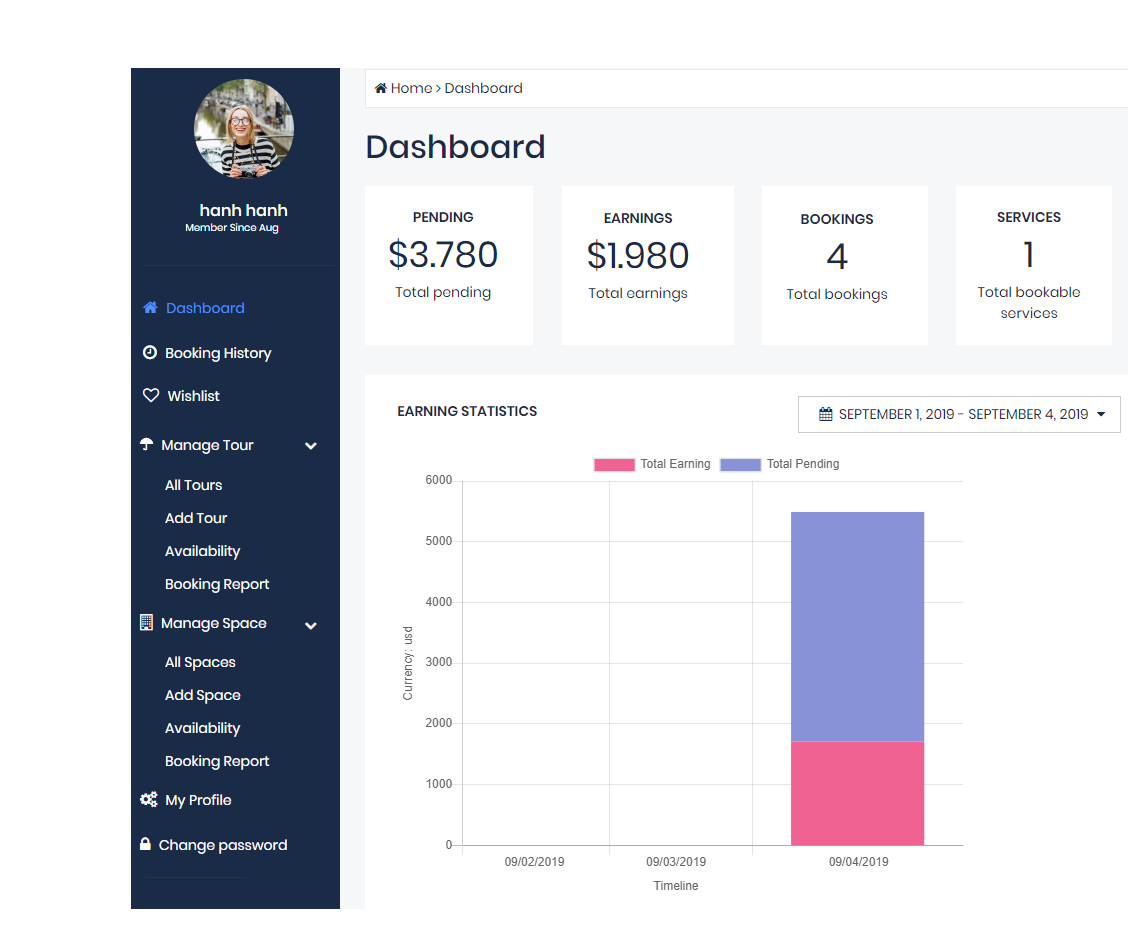Click the Change password lock icon
This screenshot has height=942, width=1128.
146,844
